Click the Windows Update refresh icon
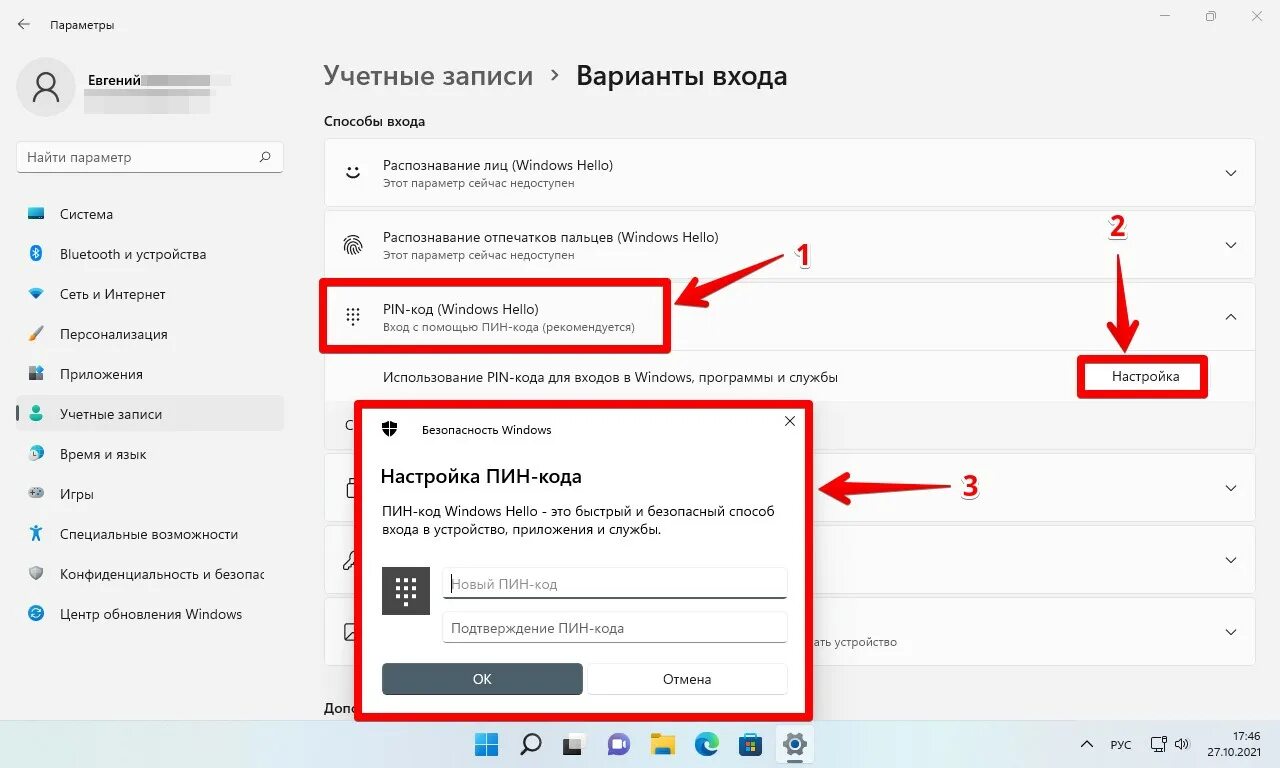This screenshot has width=1280, height=768. (36, 614)
